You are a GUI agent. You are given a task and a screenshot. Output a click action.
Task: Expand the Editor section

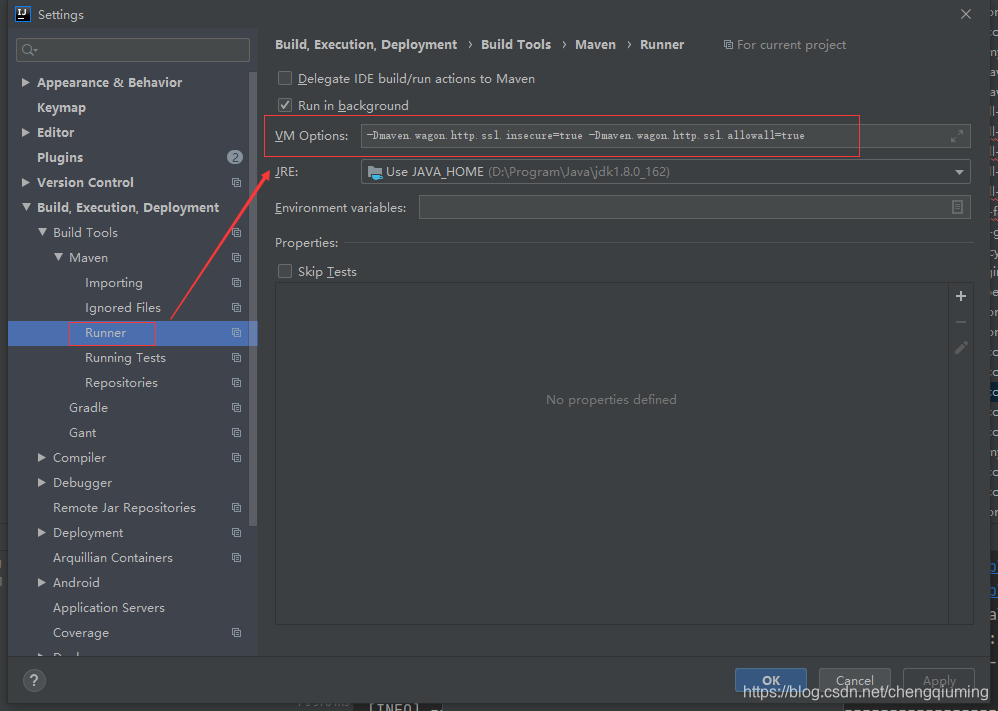[25, 132]
